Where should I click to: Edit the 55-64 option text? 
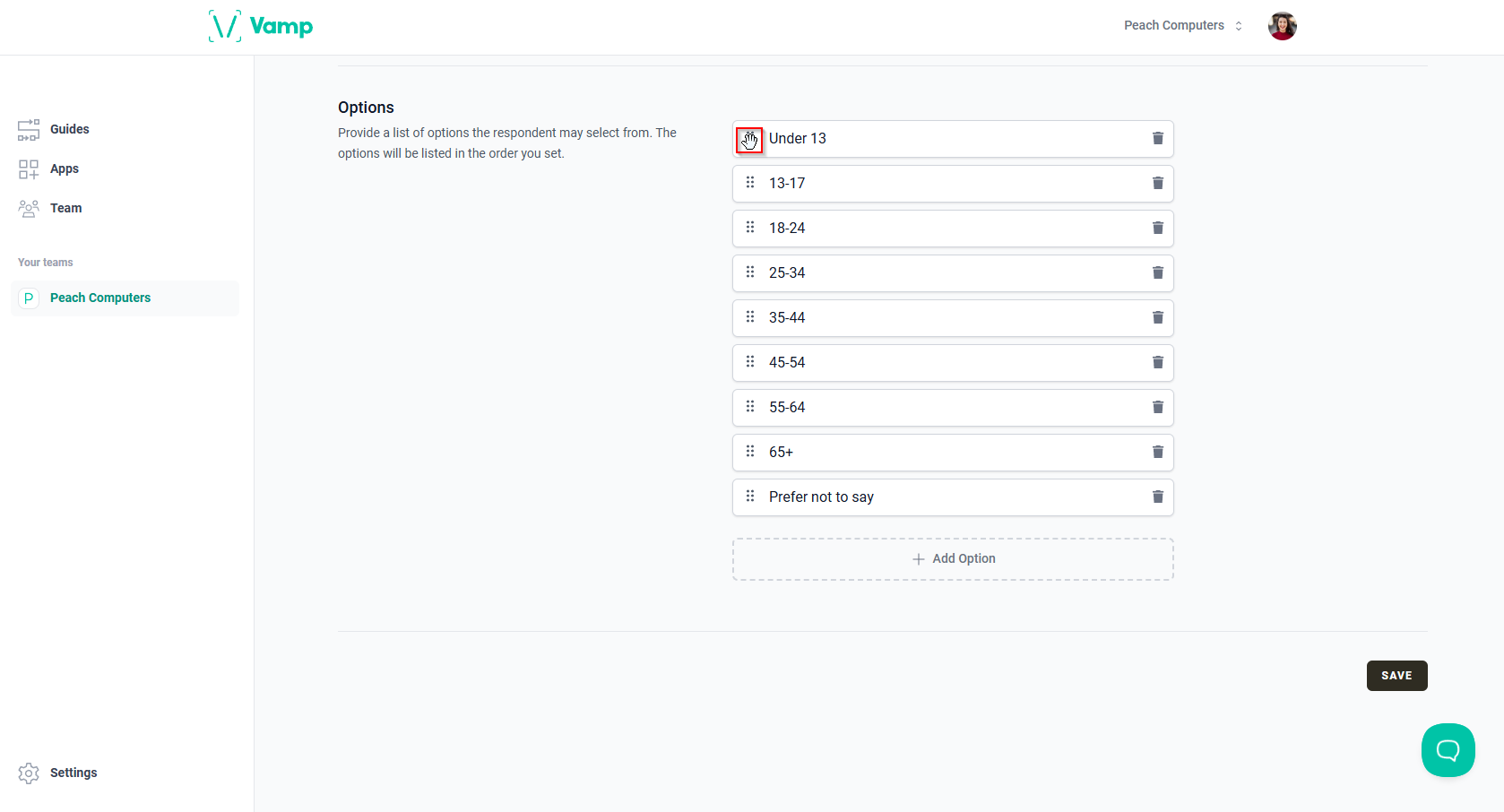[955, 408]
